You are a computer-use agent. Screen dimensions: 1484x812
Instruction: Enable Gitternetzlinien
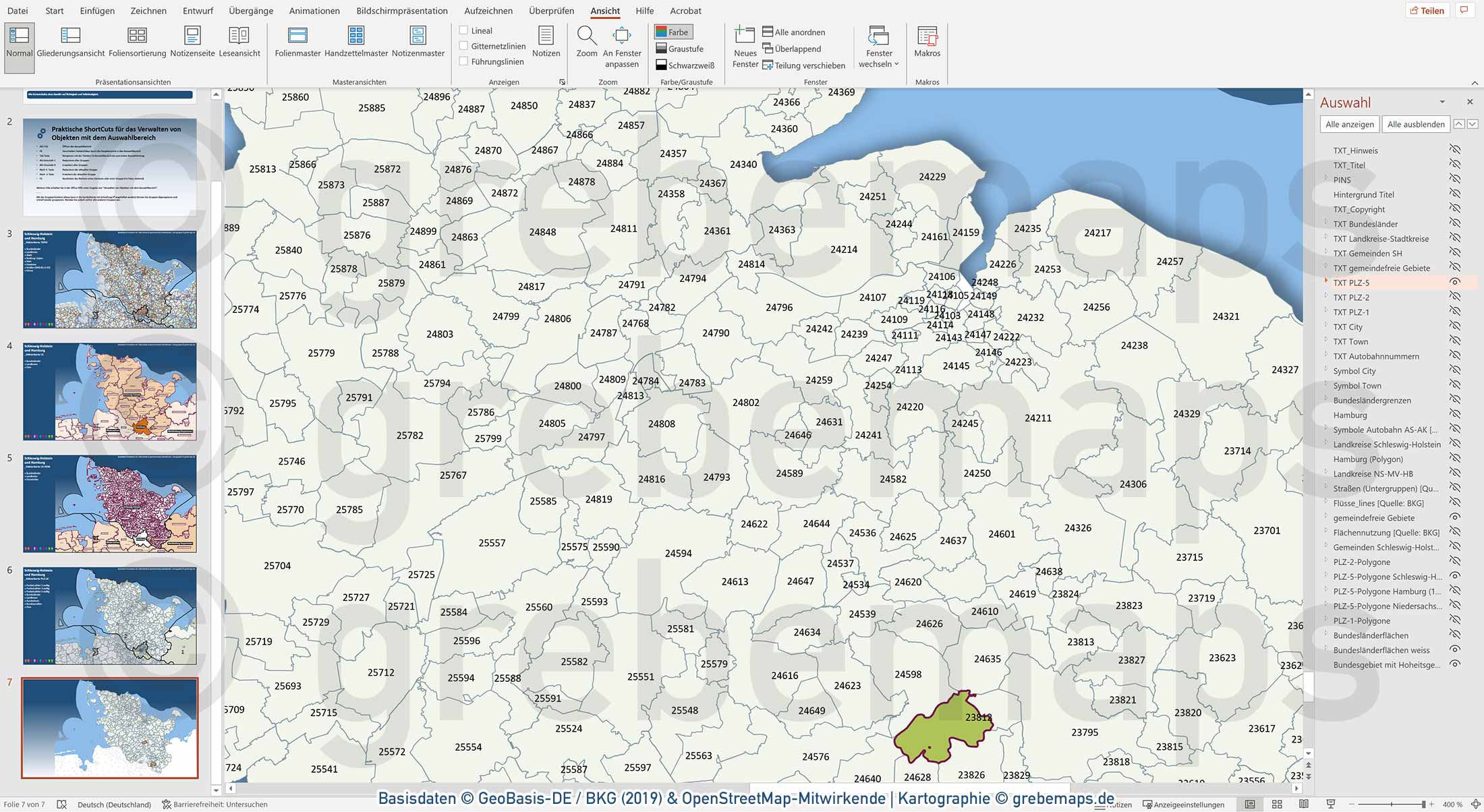click(x=463, y=45)
